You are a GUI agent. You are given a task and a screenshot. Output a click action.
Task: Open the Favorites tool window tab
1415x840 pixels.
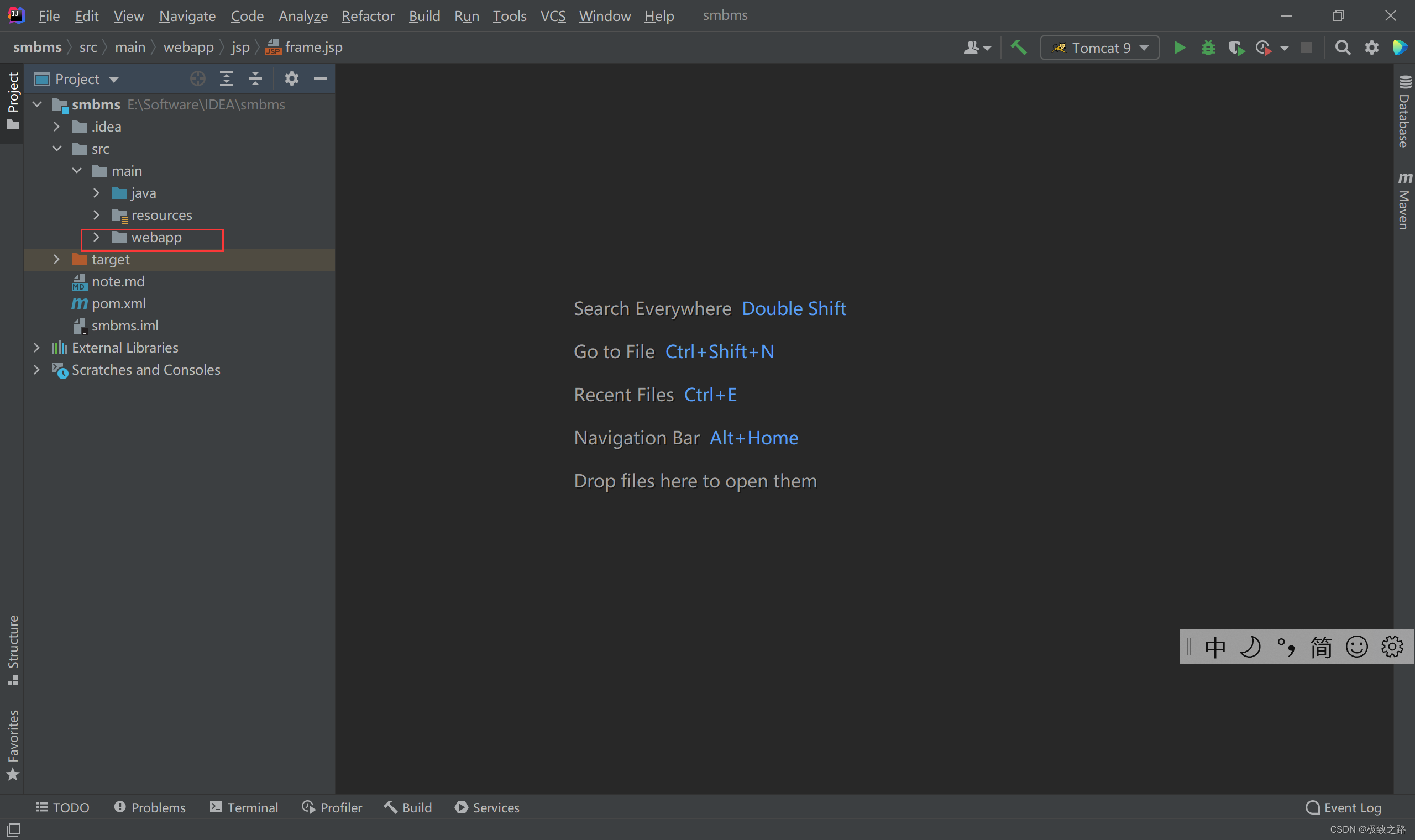[x=13, y=745]
